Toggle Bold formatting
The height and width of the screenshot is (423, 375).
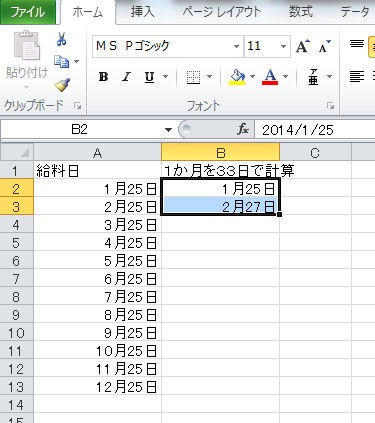[103, 77]
